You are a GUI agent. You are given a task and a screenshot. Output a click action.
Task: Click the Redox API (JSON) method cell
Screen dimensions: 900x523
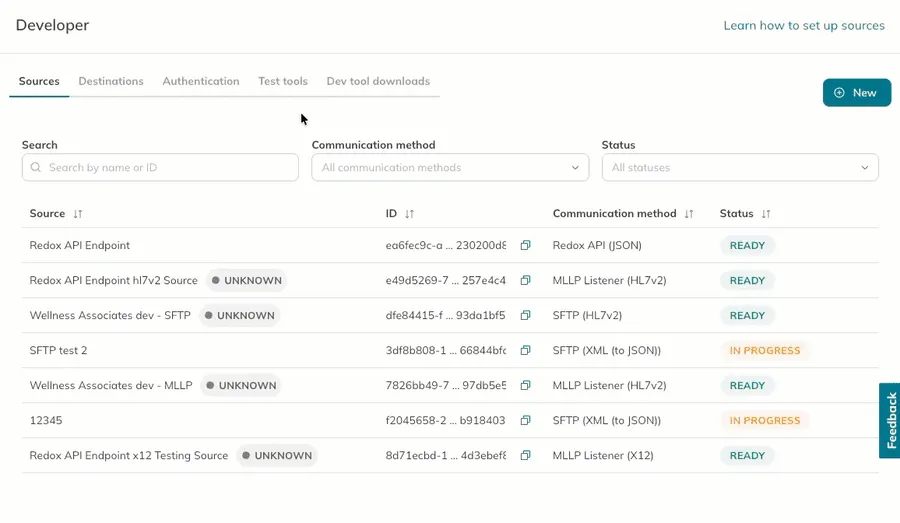click(597, 245)
